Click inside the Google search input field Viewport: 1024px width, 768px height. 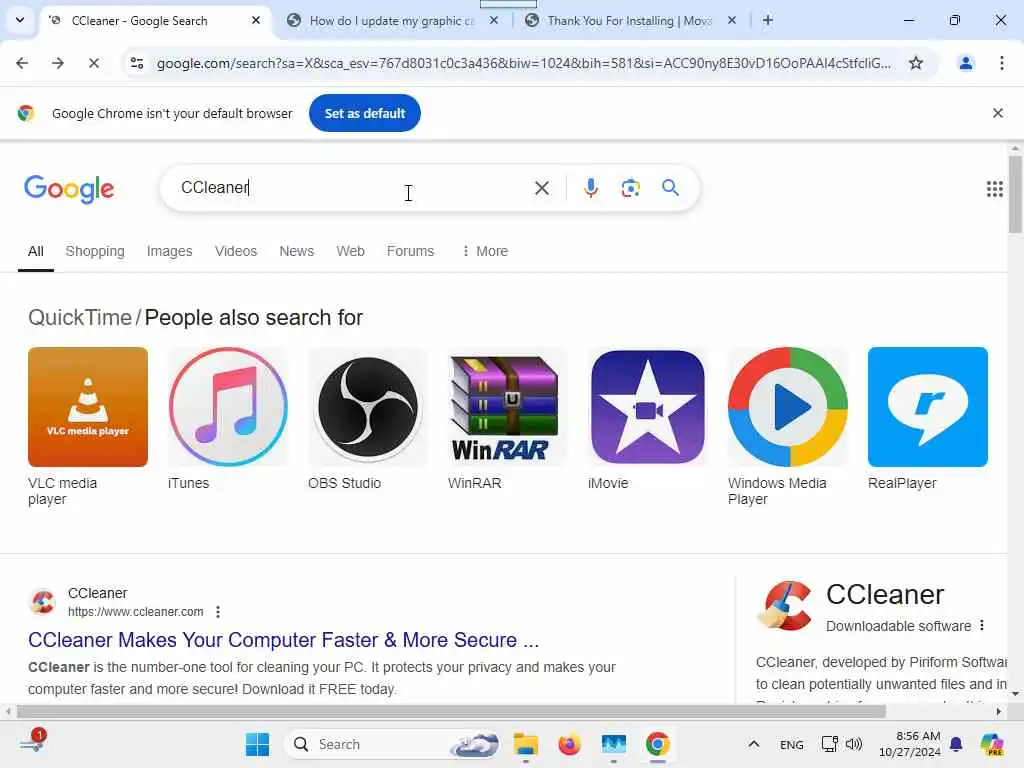coord(353,188)
